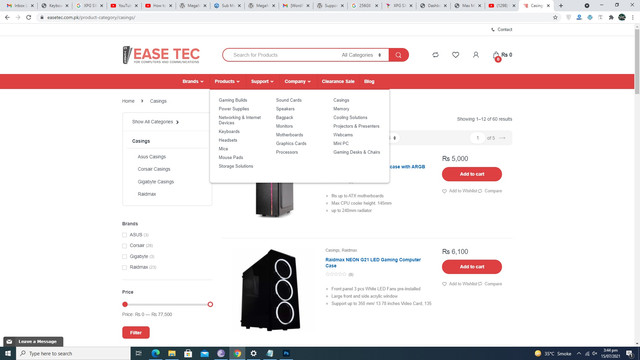This screenshot has width=640, height=360.
Task: Open a new browser tab
Action: pos(561,6)
